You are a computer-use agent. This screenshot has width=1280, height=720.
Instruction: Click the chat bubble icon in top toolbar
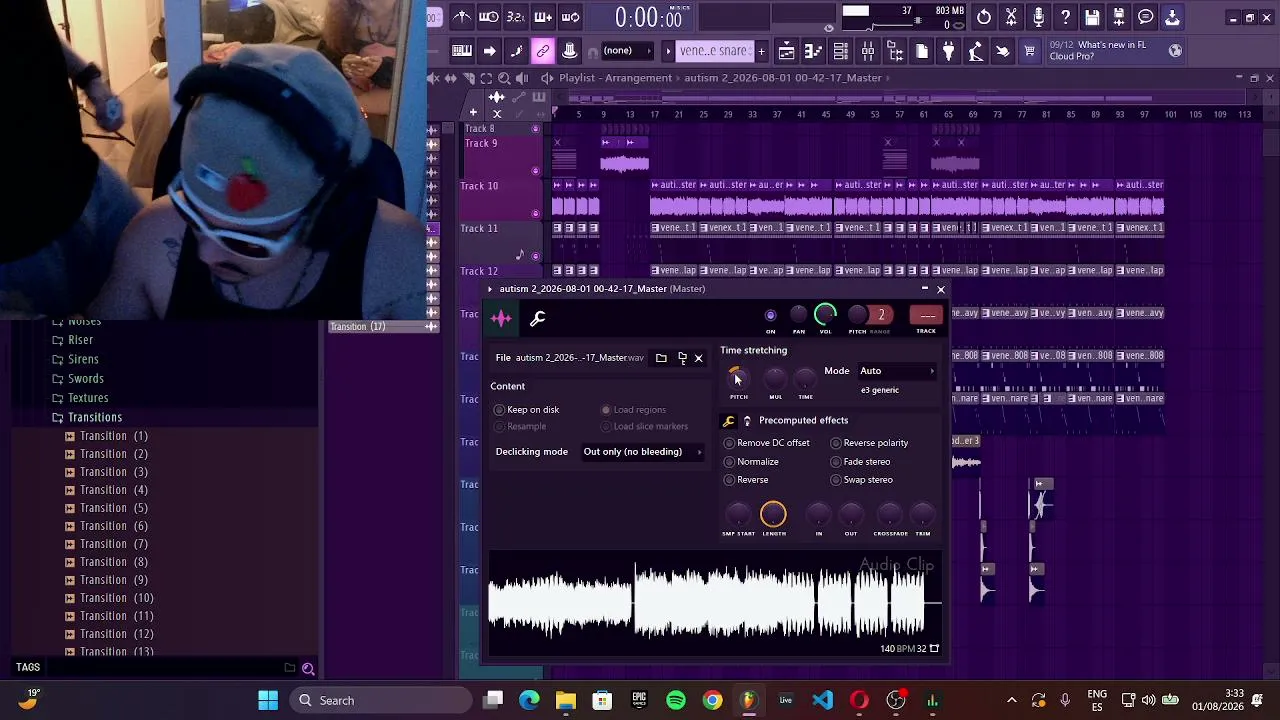tap(1146, 17)
